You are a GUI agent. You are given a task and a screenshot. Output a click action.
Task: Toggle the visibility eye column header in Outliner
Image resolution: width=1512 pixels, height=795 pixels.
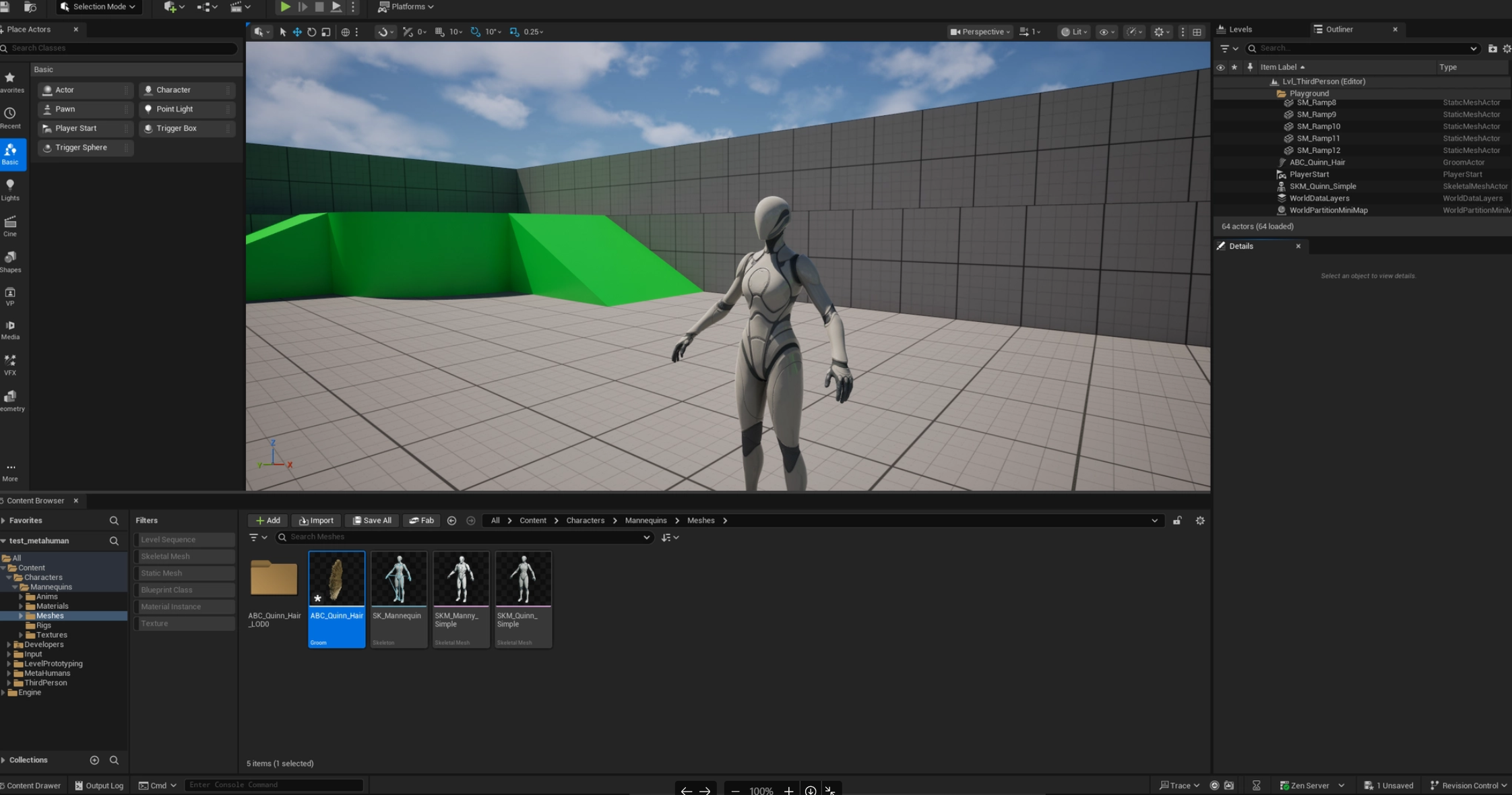(1220, 67)
